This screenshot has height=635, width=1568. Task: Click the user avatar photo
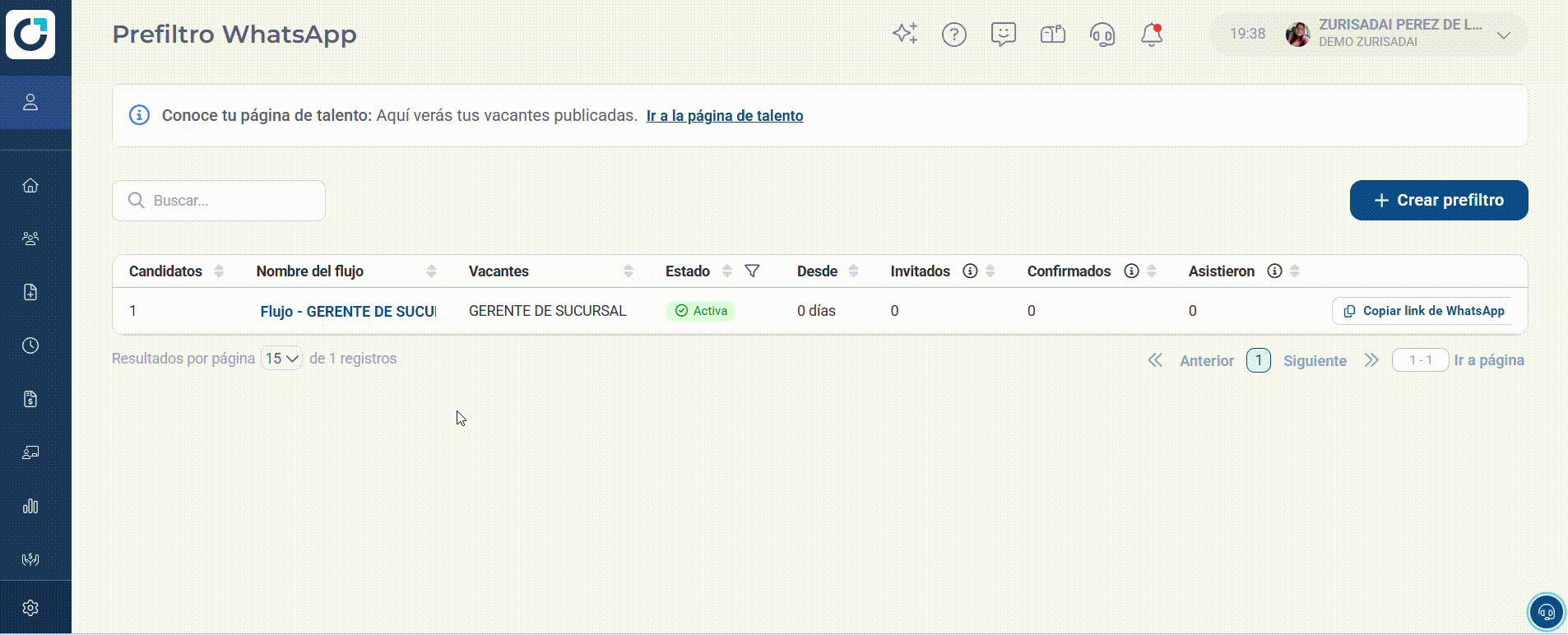tap(1297, 35)
